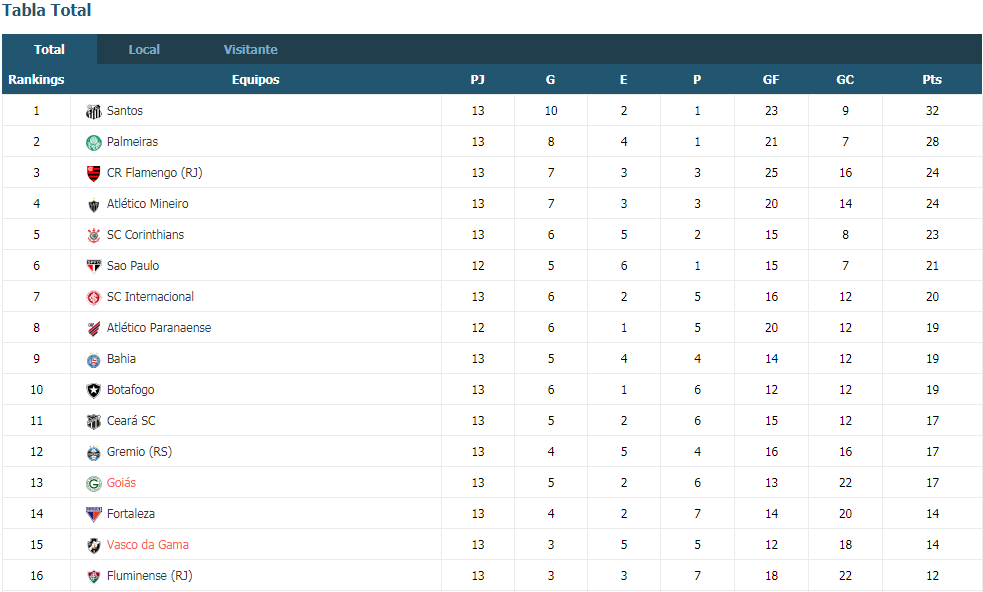
Task: Click the Atlético Mineiro crest icon
Action: tap(93, 205)
